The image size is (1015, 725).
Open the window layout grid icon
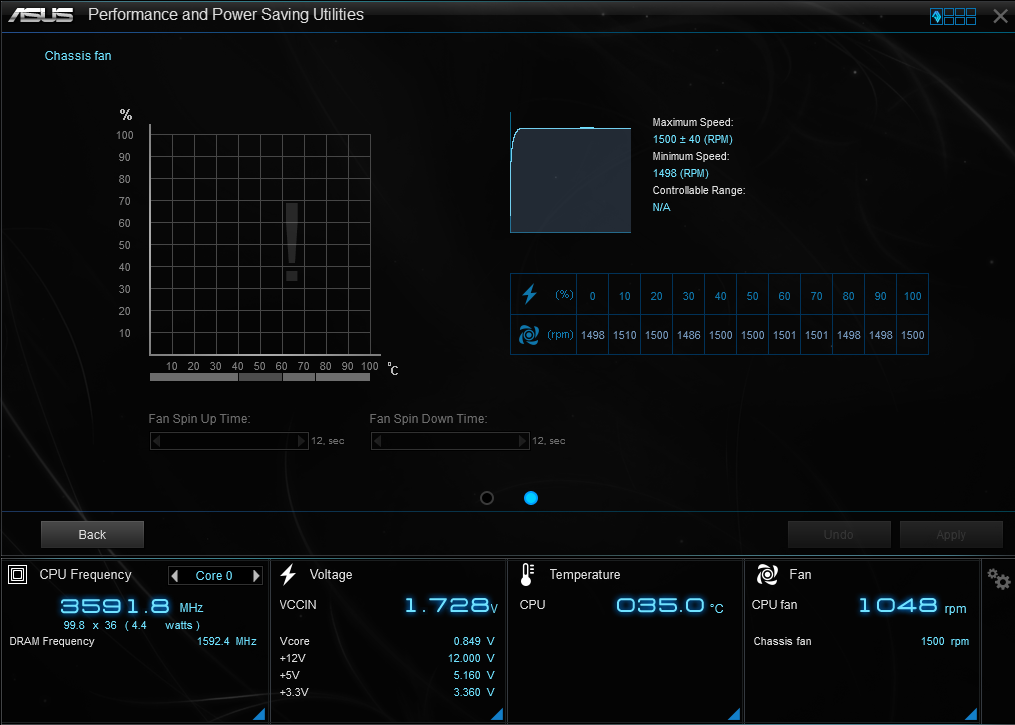tap(952, 16)
